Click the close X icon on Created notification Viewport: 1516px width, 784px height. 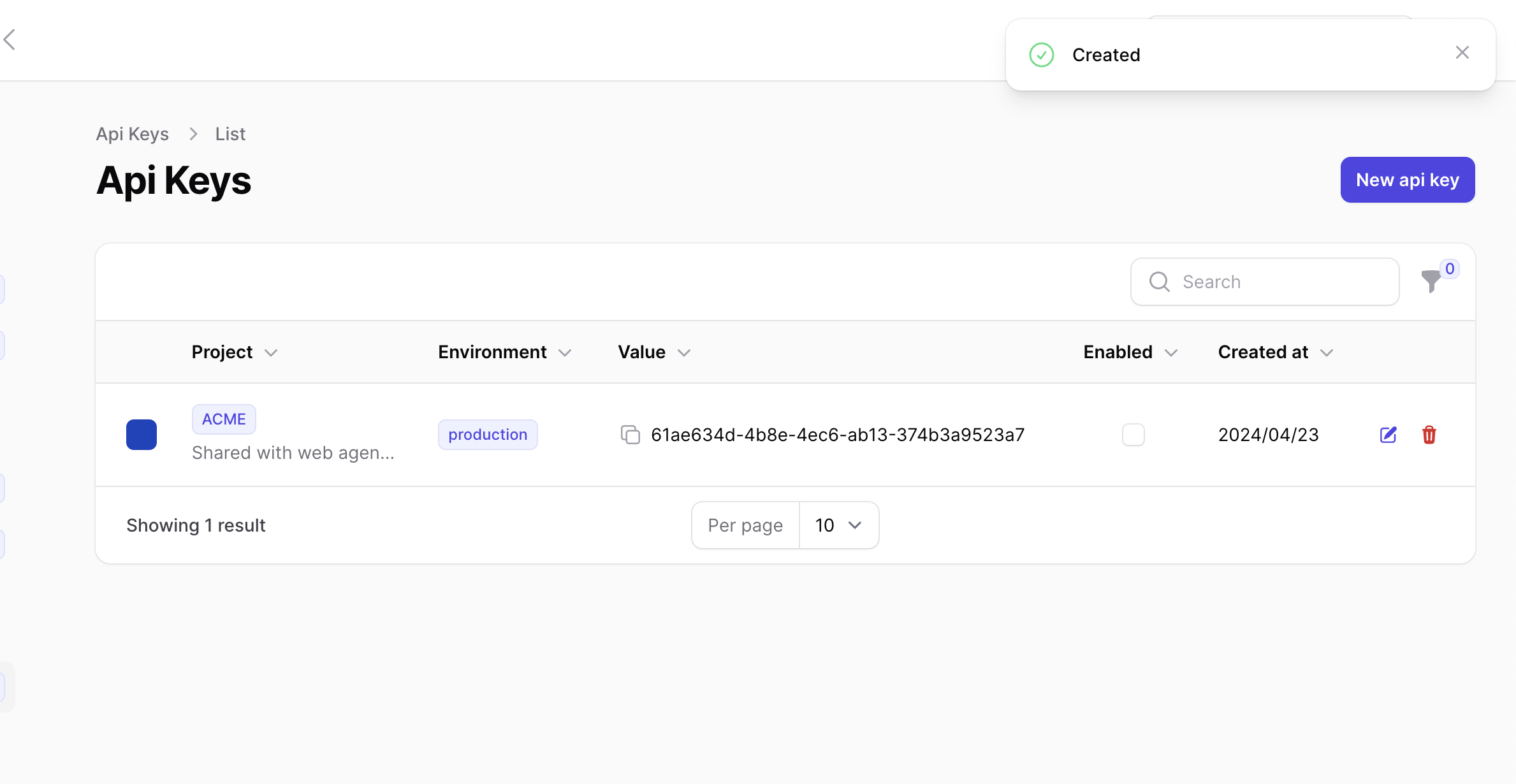coord(1462,53)
